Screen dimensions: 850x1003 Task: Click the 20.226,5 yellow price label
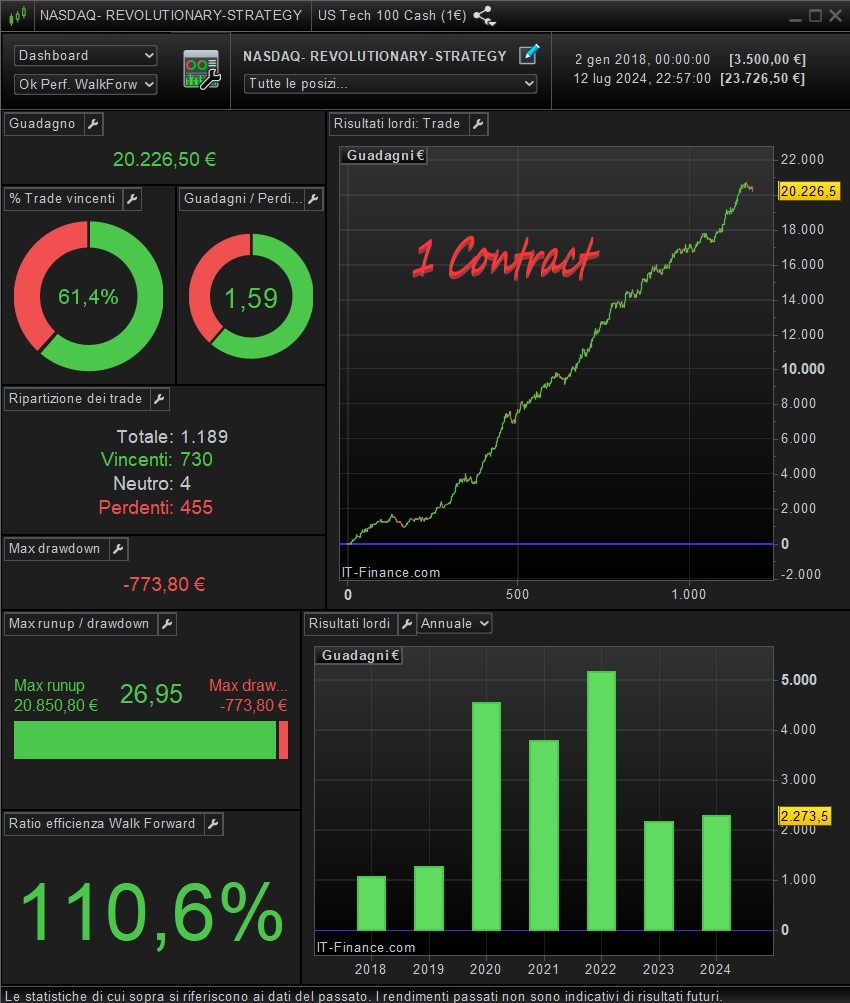click(x=808, y=191)
